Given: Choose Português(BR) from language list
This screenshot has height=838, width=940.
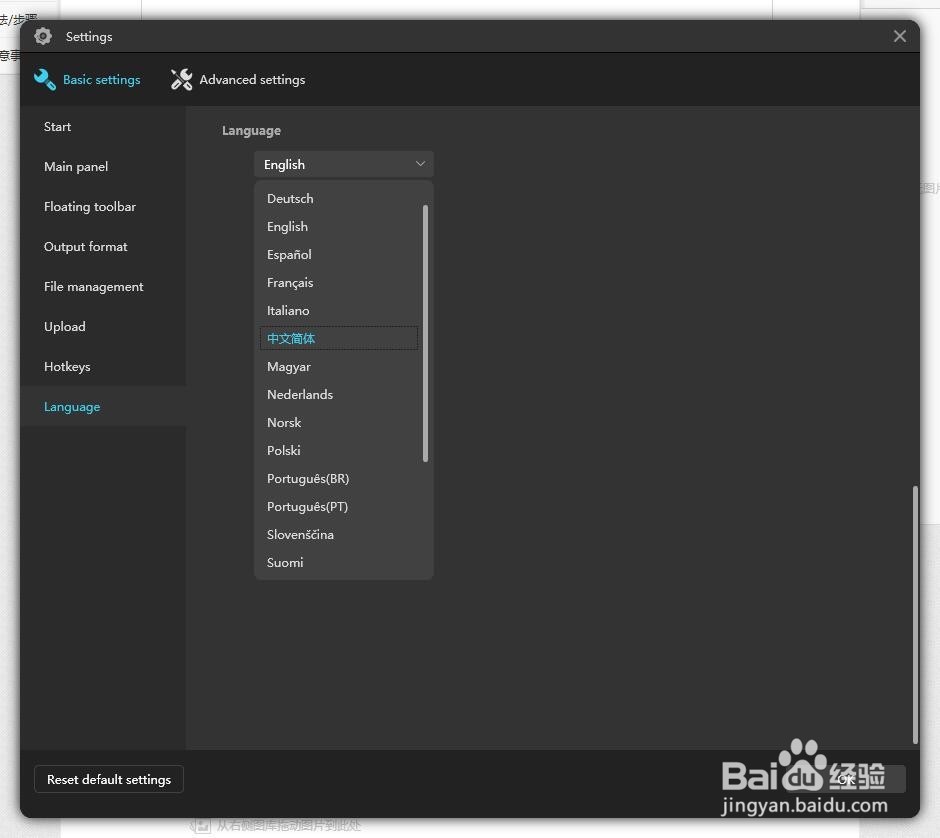Looking at the screenshot, I should click(339, 478).
